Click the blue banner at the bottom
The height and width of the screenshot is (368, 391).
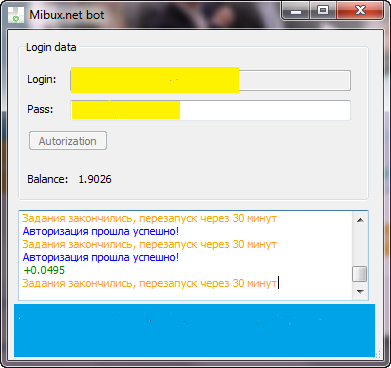[x=194, y=330]
